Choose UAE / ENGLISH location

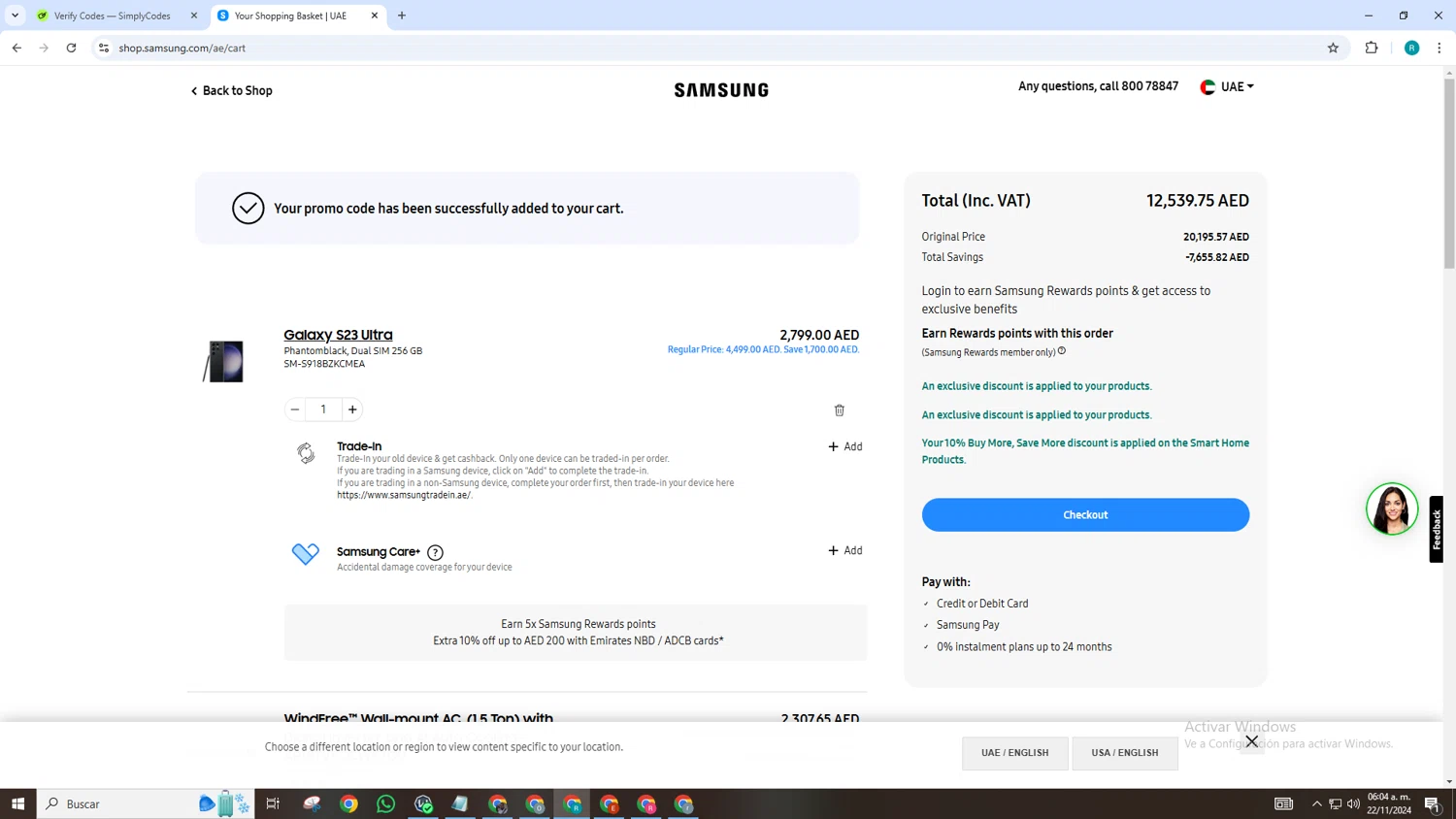pyautogui.click(x=1014, y=753)
